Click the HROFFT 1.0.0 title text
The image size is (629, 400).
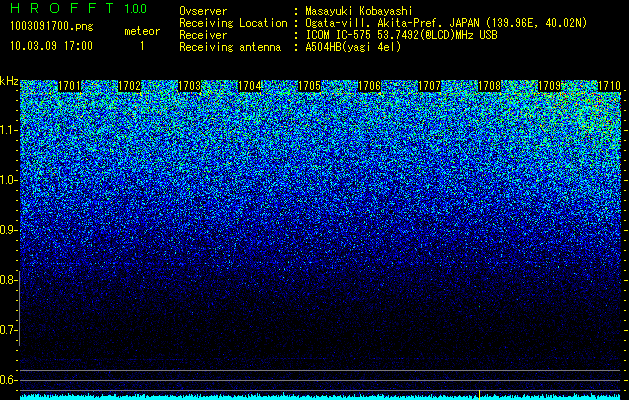click(78, 8)
